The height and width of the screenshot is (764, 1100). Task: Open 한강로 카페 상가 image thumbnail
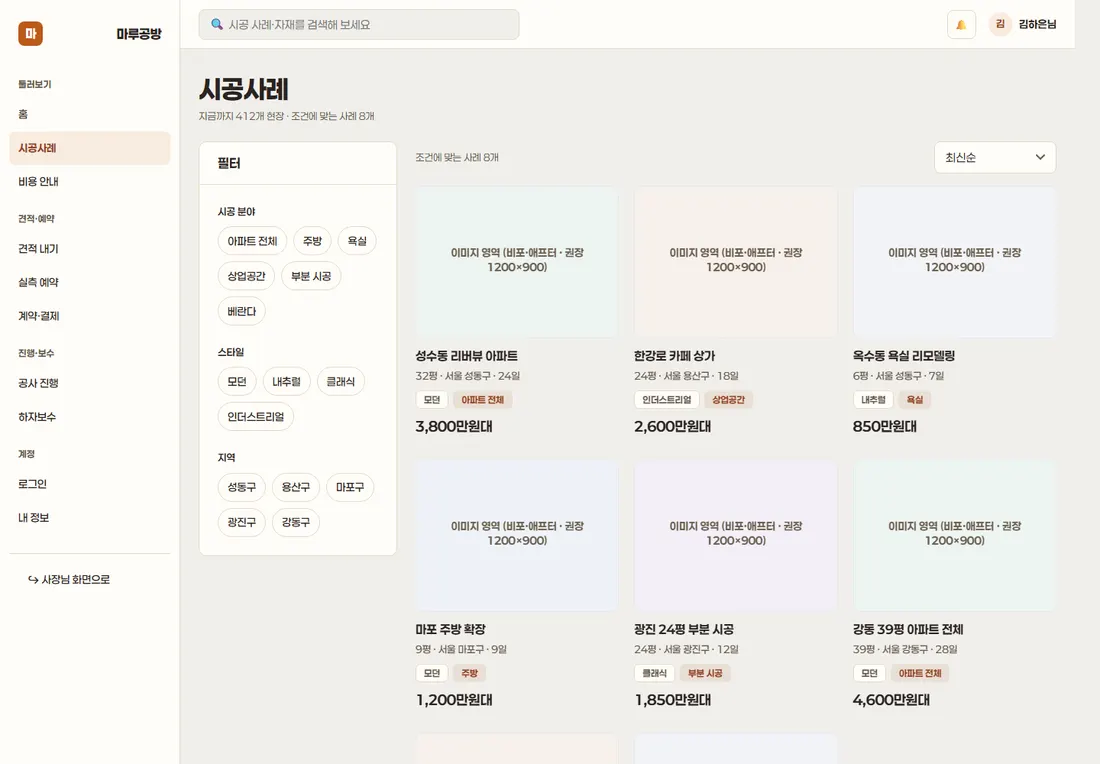pyautogui.click(x=736, y=262)
